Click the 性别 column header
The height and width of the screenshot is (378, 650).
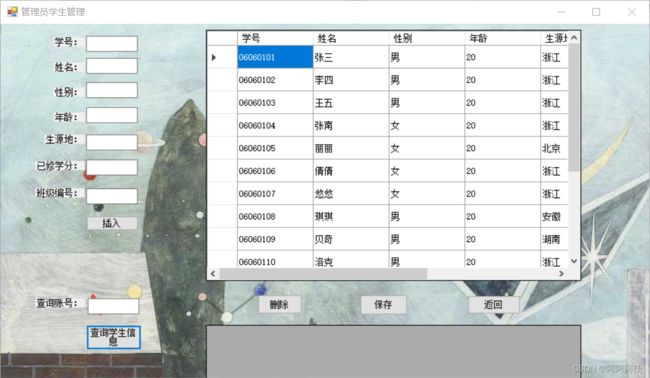[427, 38]
